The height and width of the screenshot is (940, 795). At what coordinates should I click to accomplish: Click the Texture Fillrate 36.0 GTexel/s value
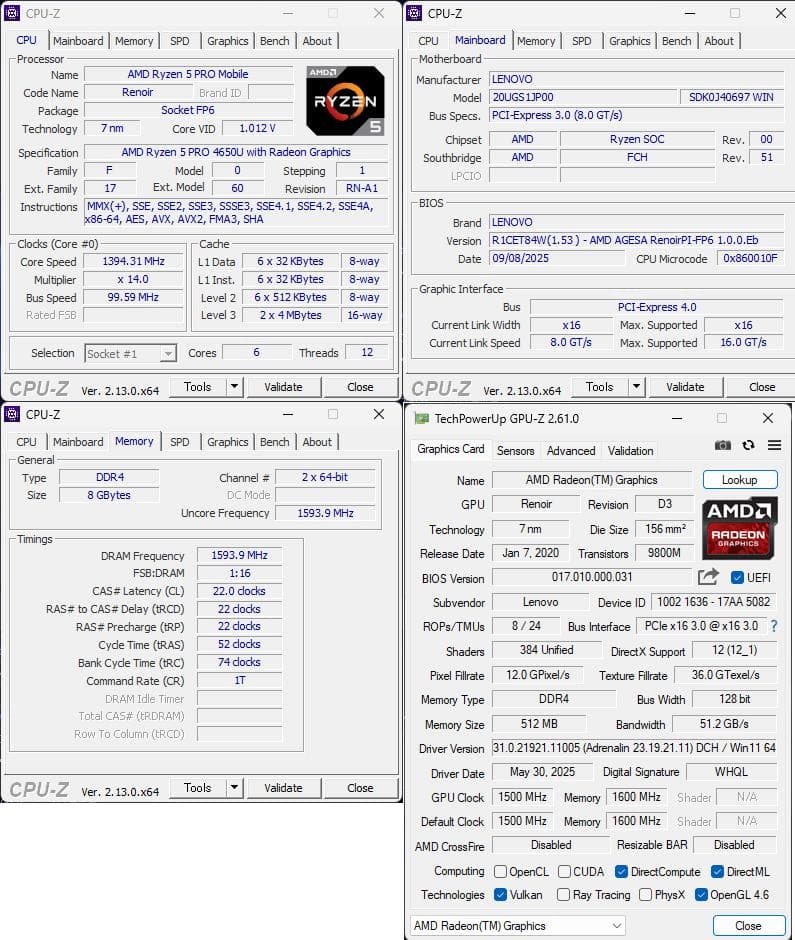point(725,675)
